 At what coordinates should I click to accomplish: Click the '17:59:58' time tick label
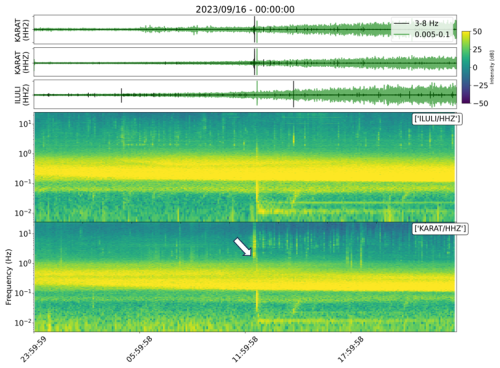tap(350, 349)
